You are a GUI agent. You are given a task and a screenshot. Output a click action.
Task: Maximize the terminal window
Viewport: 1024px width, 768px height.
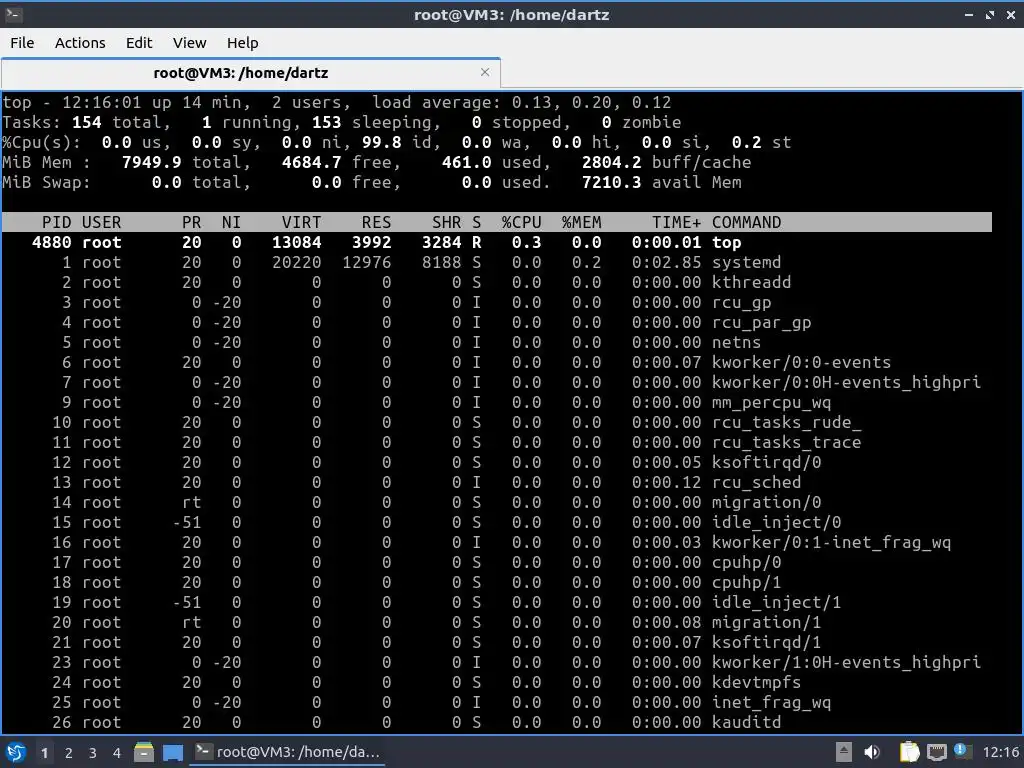tap(990, 15)
